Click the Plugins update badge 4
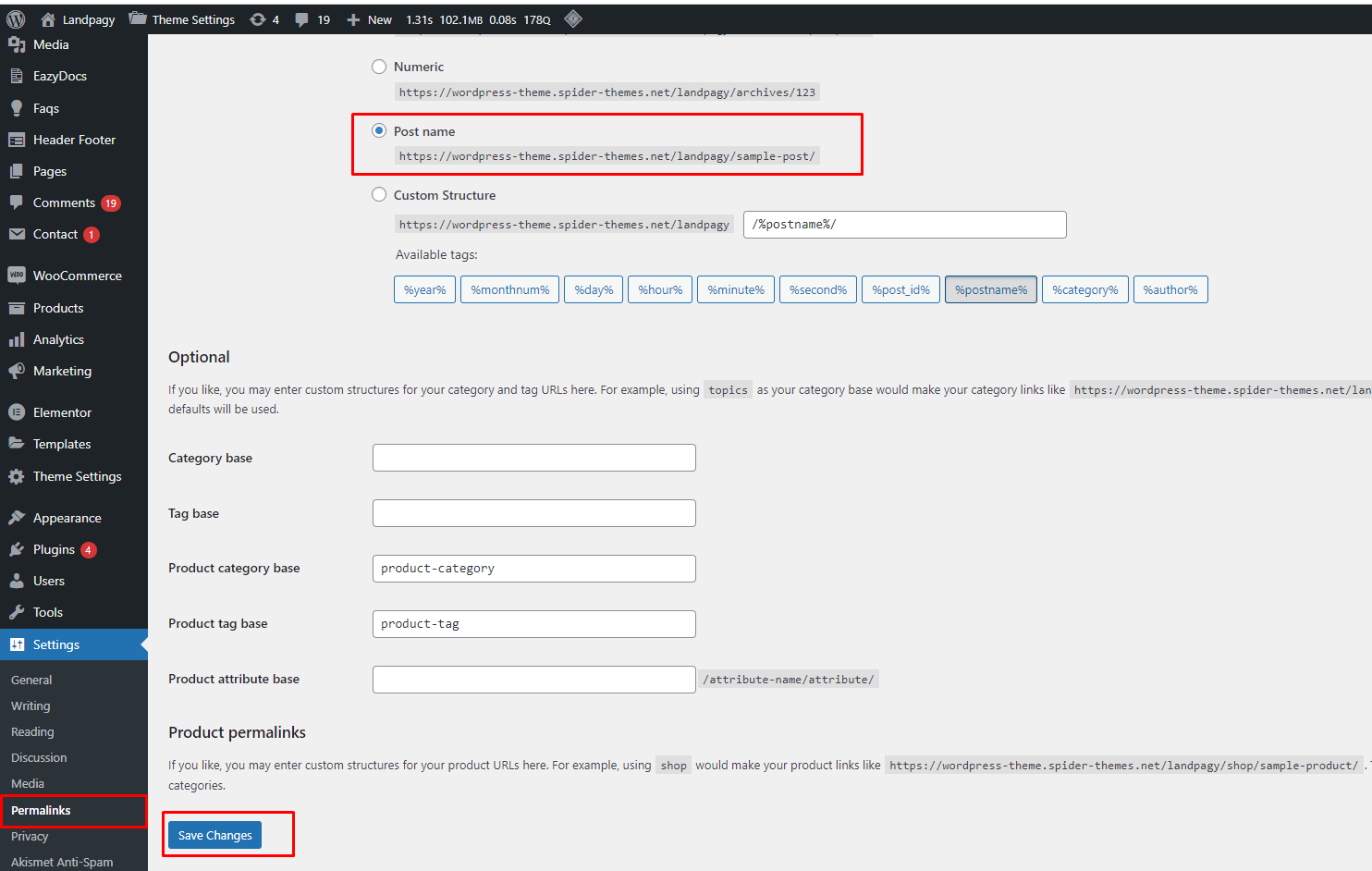Image resolution: width=1372 pixels, height=871 pixels. [x=89, y=550]
